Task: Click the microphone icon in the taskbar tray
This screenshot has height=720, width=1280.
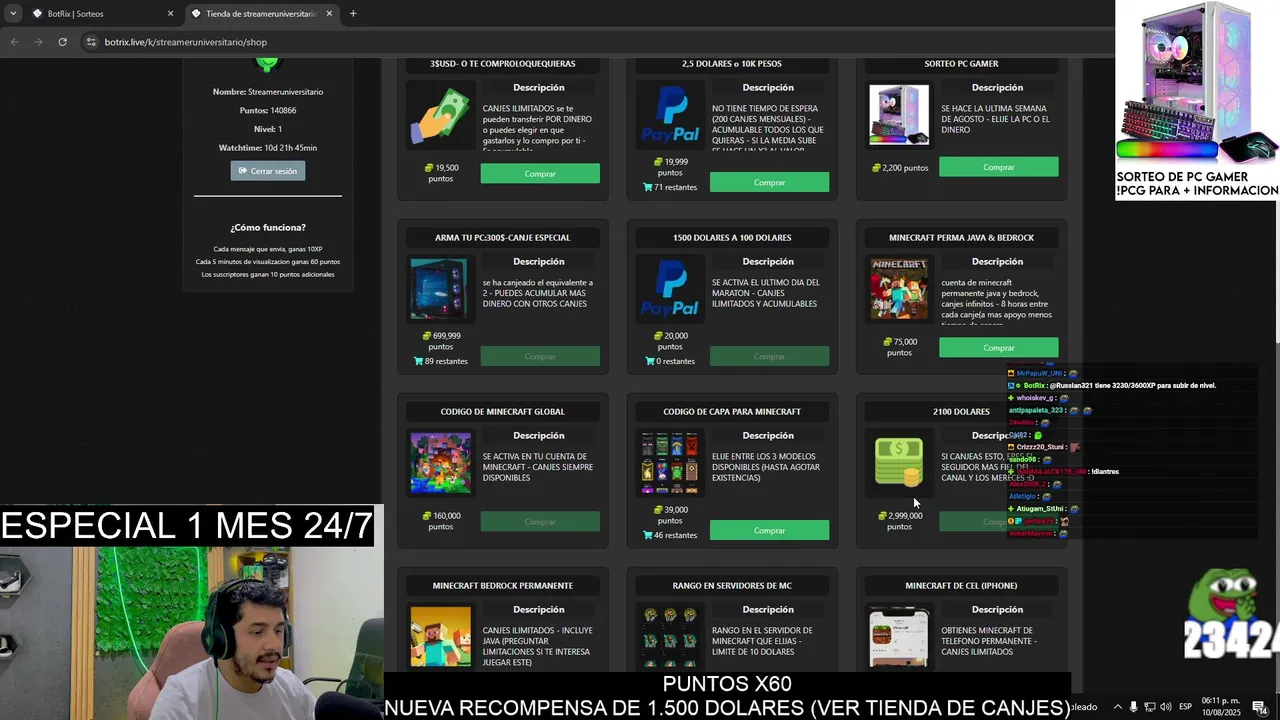Action: (1133, 707)
